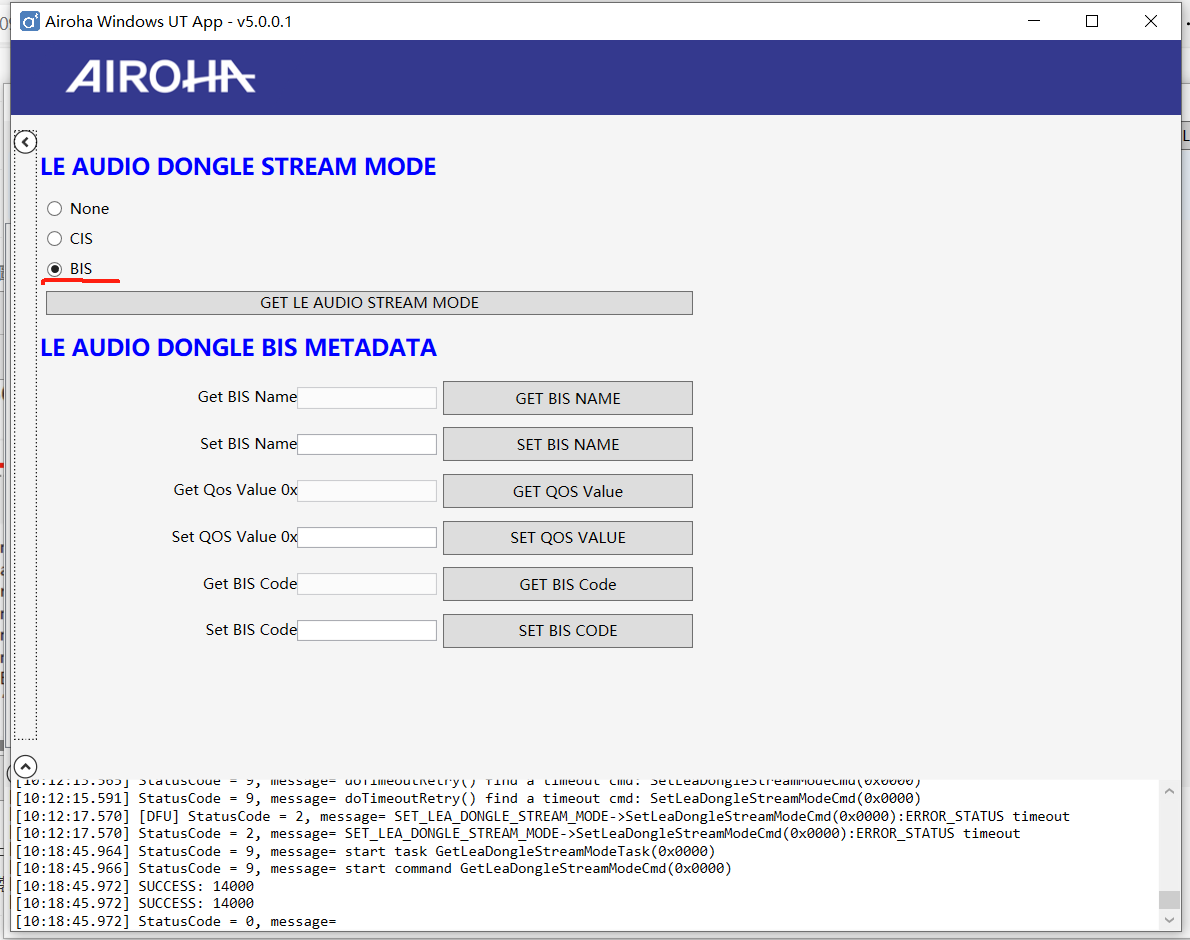The width and height of the screenshot is (1190, 940).
Task: Click GET LE AUDIO STREAM MODE button
Action: pos(370,303)
